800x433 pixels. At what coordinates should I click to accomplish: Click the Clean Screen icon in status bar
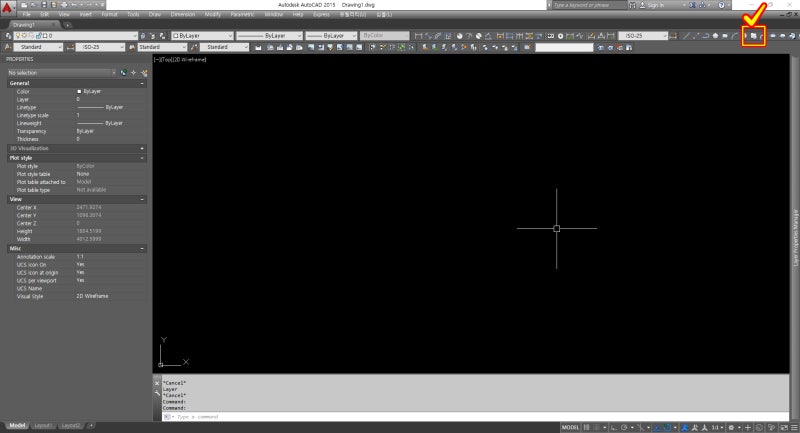tap(784, 427)
